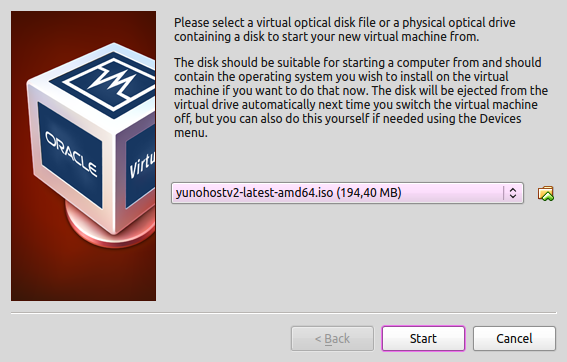567x362 pixels.
Task: Click the Start button
Action: click(x=423, y=338)
